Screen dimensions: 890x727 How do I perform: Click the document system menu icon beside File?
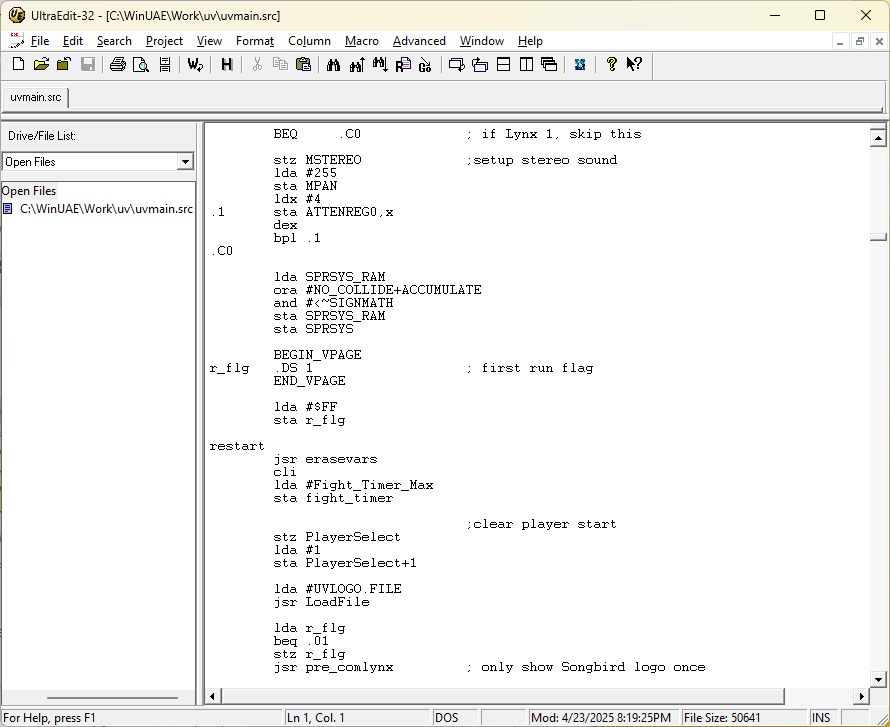pos(16,40)
